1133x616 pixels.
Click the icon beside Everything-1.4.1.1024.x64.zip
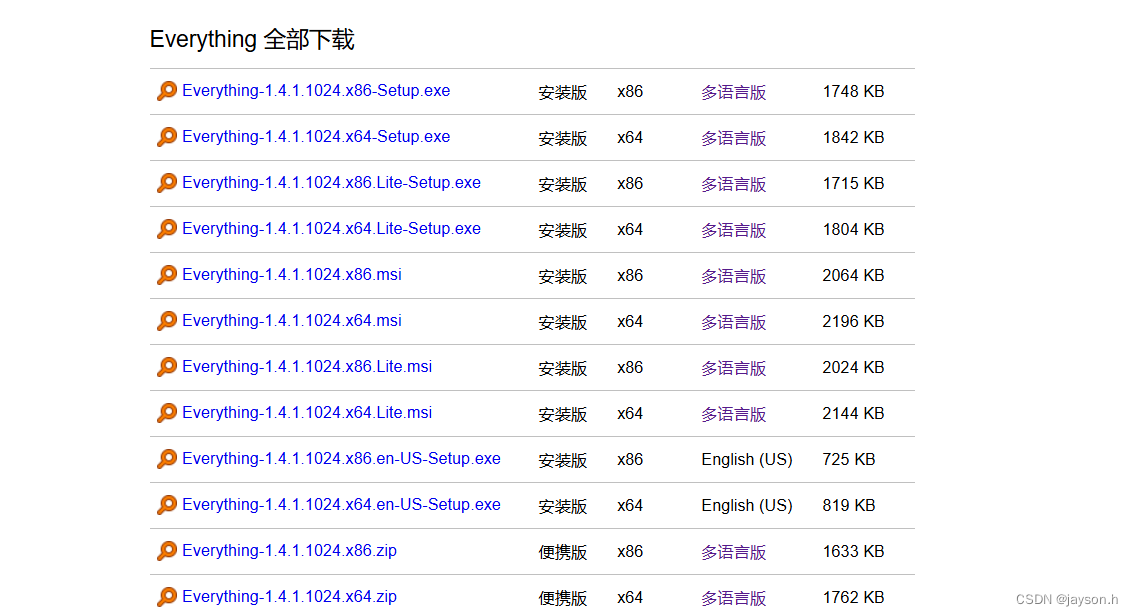167,597
